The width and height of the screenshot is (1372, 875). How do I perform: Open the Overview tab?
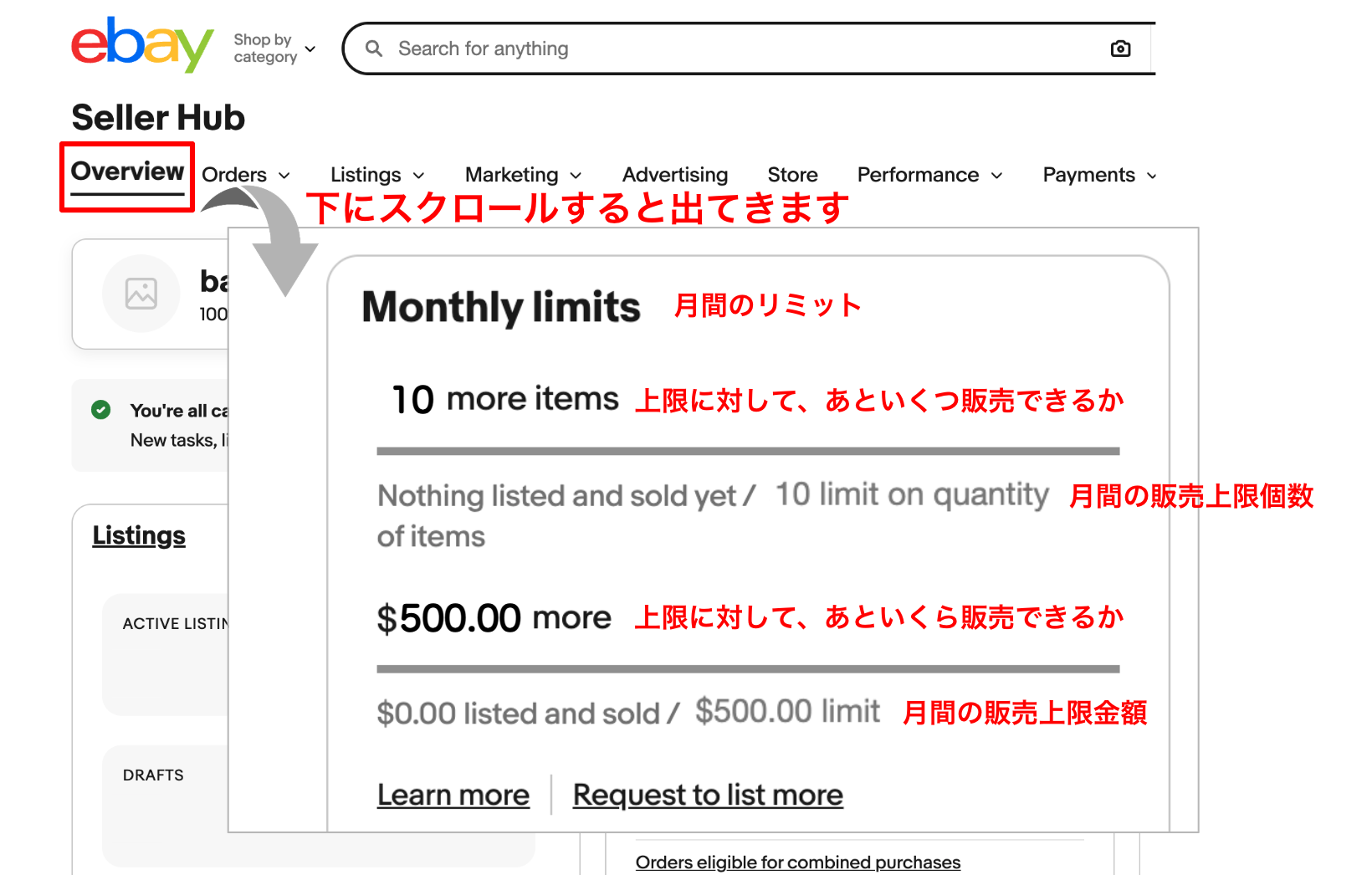tap(127, 171)
